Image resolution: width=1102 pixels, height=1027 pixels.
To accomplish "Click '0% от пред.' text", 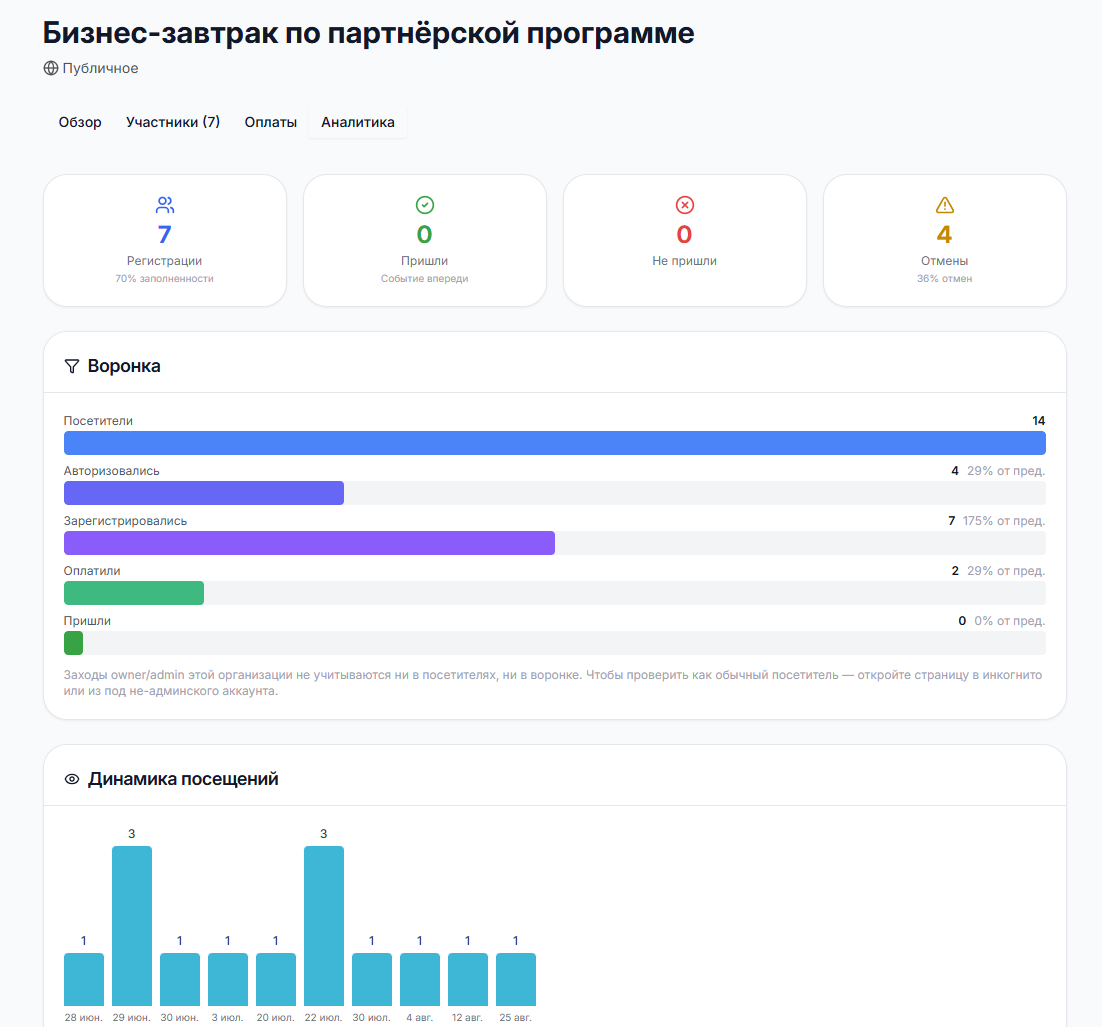I will click(1009, 621).
